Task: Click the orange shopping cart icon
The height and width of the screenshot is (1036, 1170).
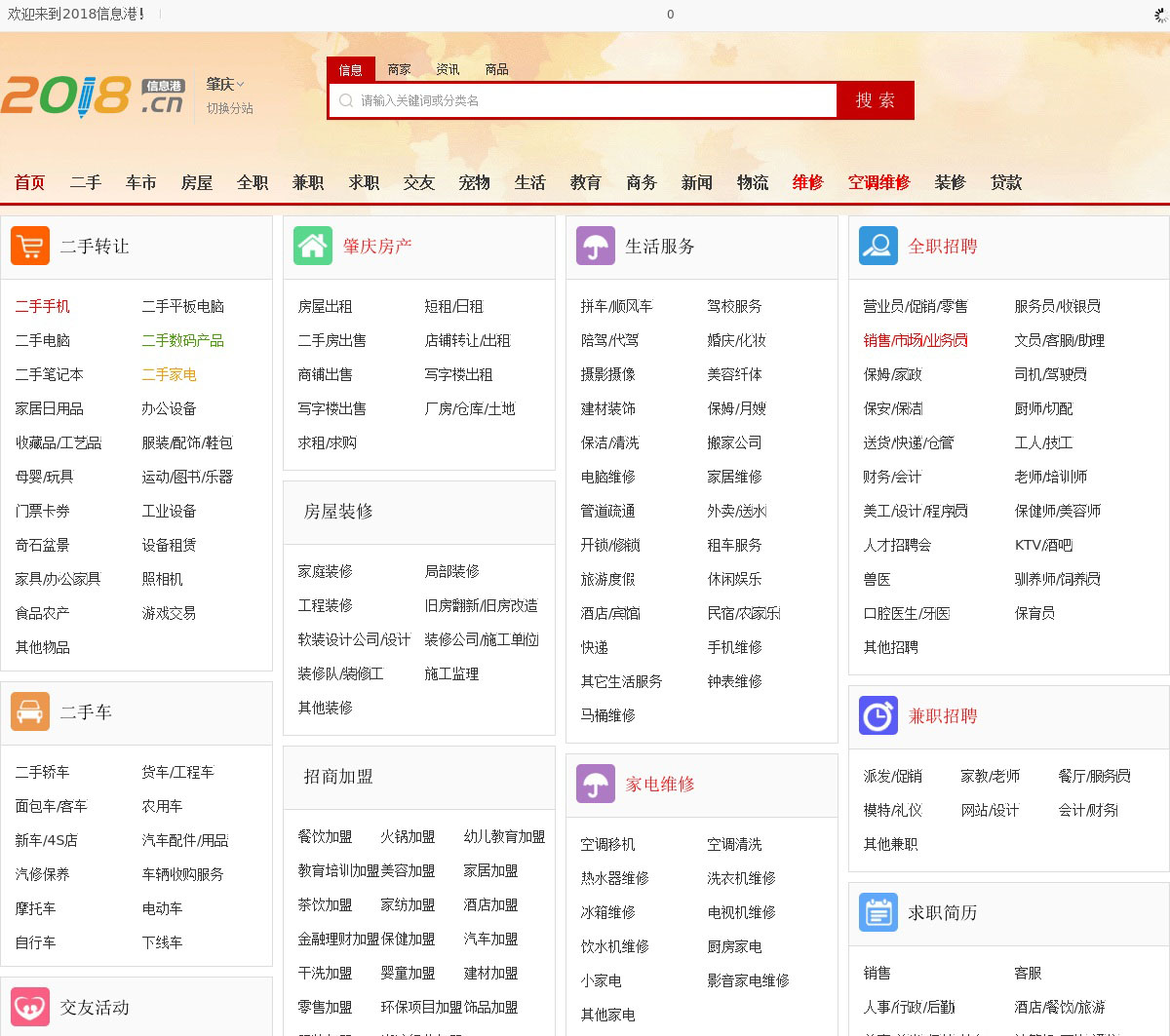Action: pyautogui.click(x=30, y=246)
